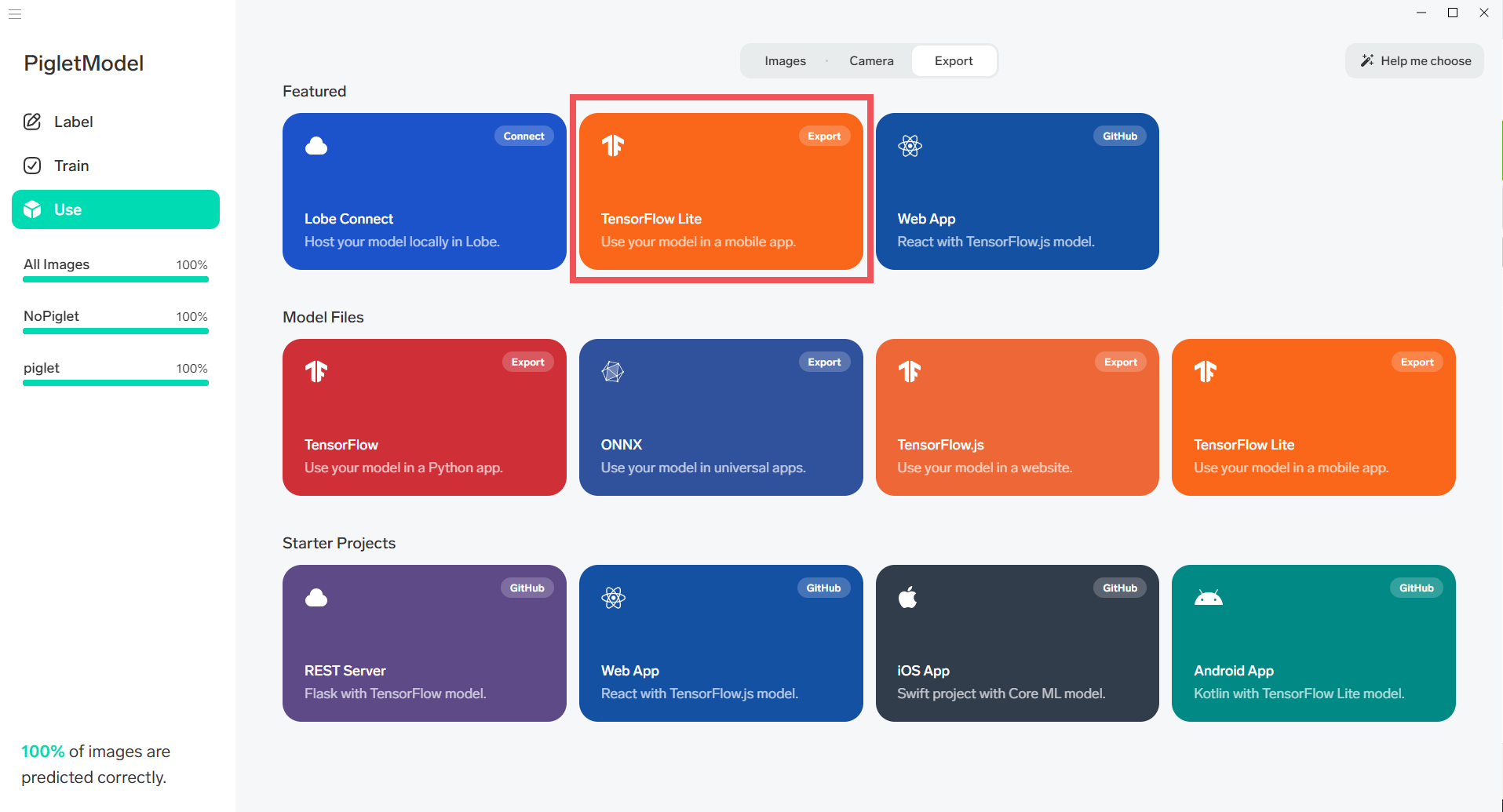
Task: Go to the Label section
Action: click(x=115, y=122)
